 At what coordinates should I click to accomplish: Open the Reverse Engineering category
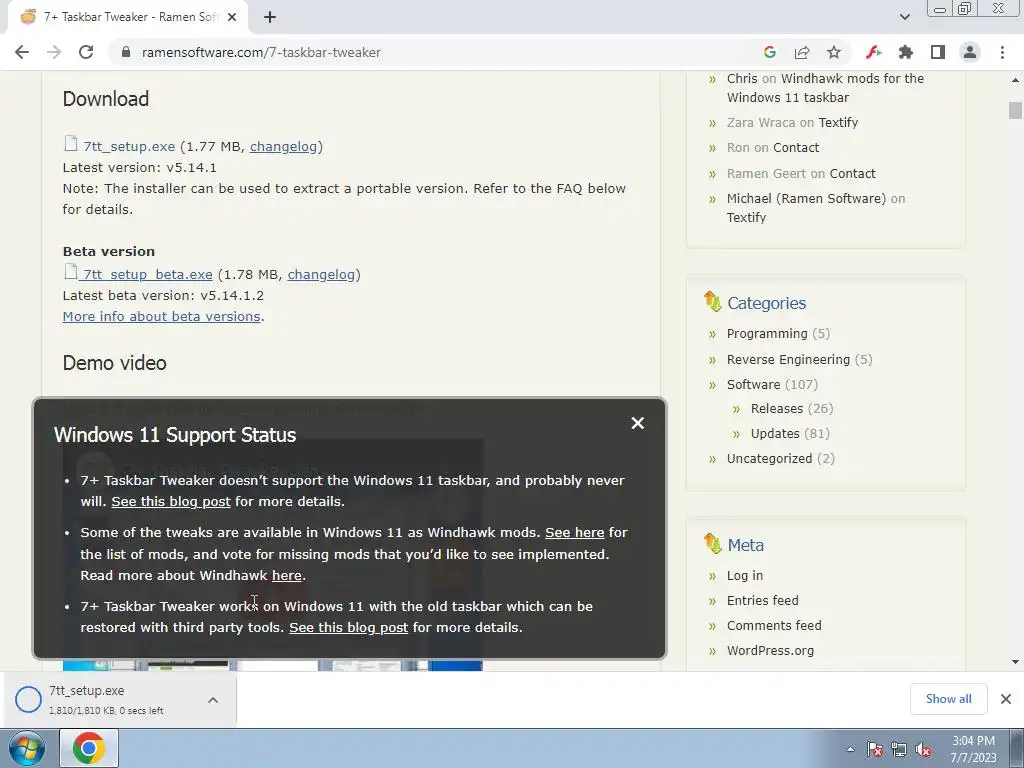[788, 359]
